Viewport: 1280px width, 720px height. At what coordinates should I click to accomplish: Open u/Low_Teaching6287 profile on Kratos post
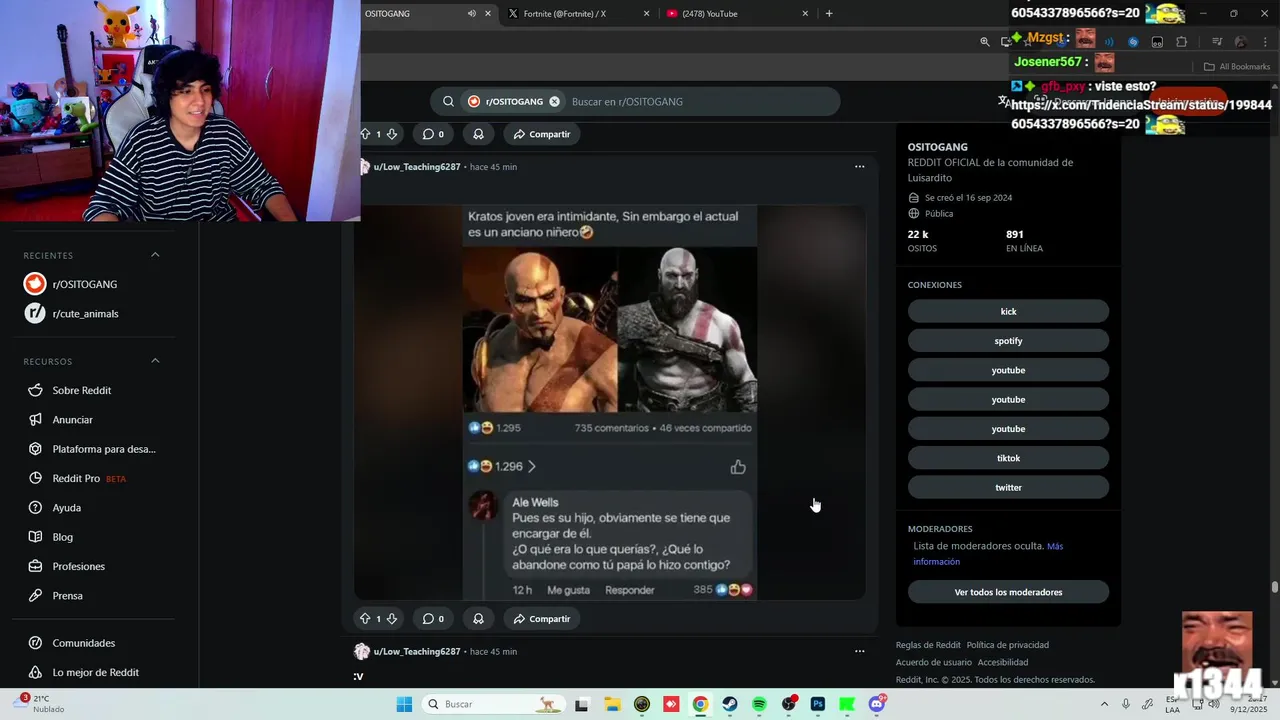(416, 167)
